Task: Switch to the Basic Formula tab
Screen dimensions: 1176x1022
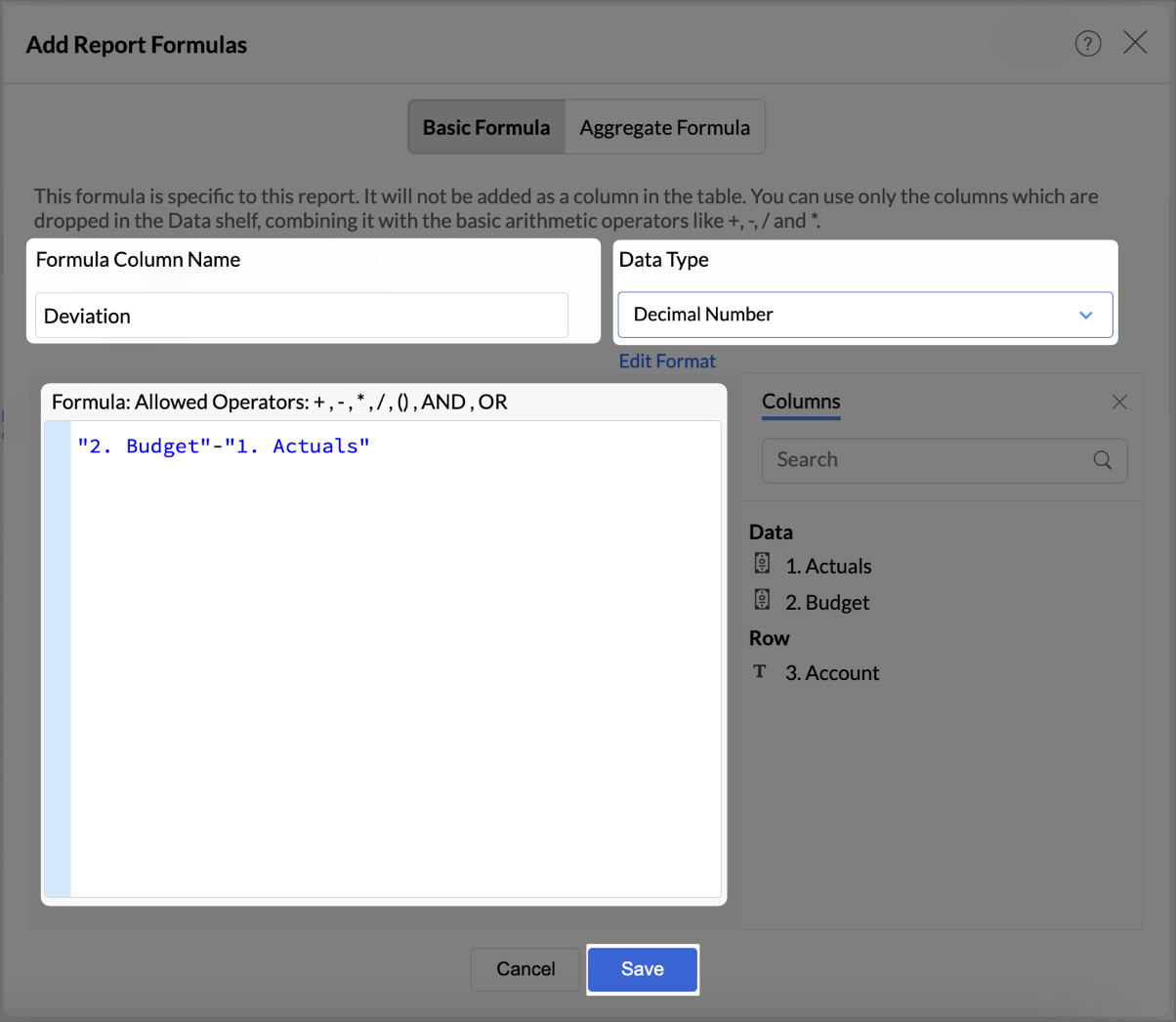Action: coord(486,127)
